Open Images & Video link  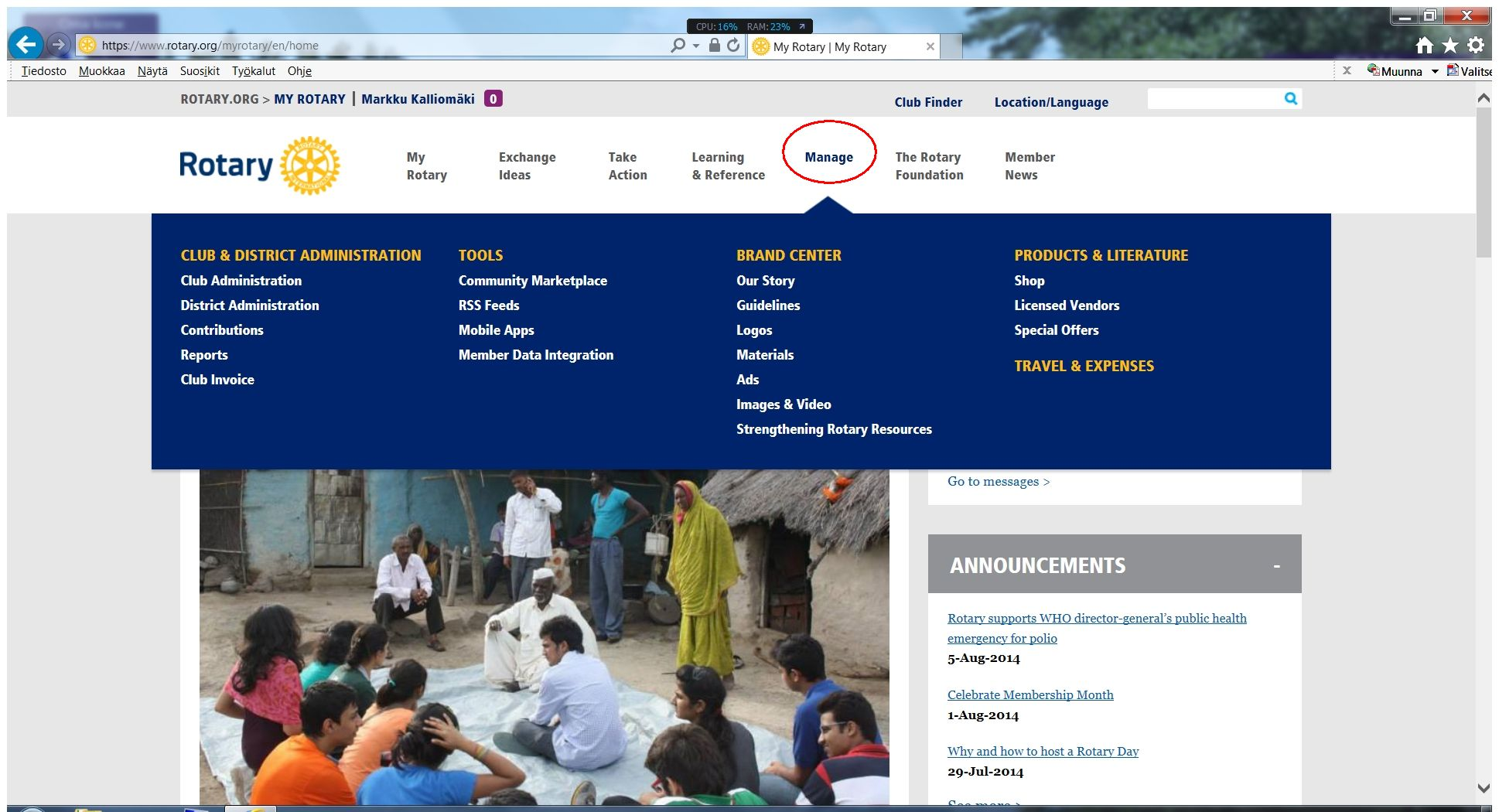784,404
